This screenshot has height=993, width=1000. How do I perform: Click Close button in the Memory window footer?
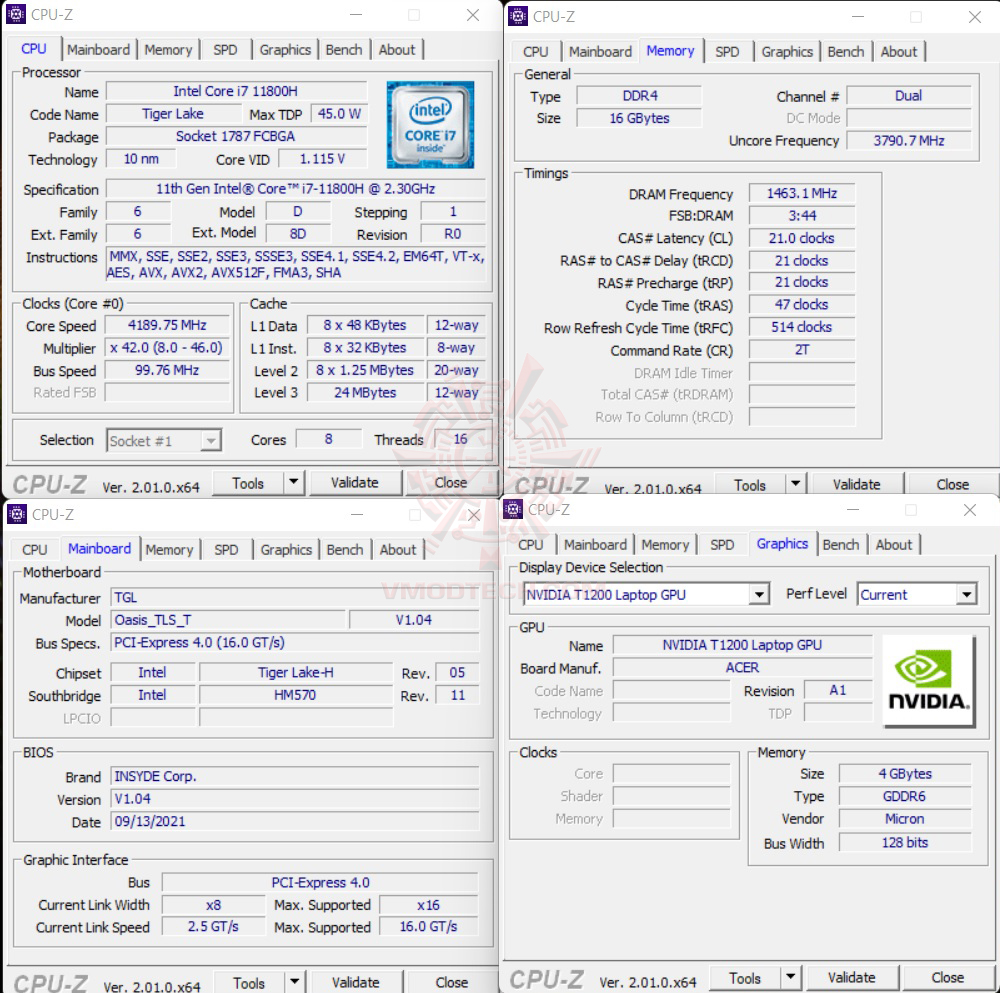click(x=953, y=485)
